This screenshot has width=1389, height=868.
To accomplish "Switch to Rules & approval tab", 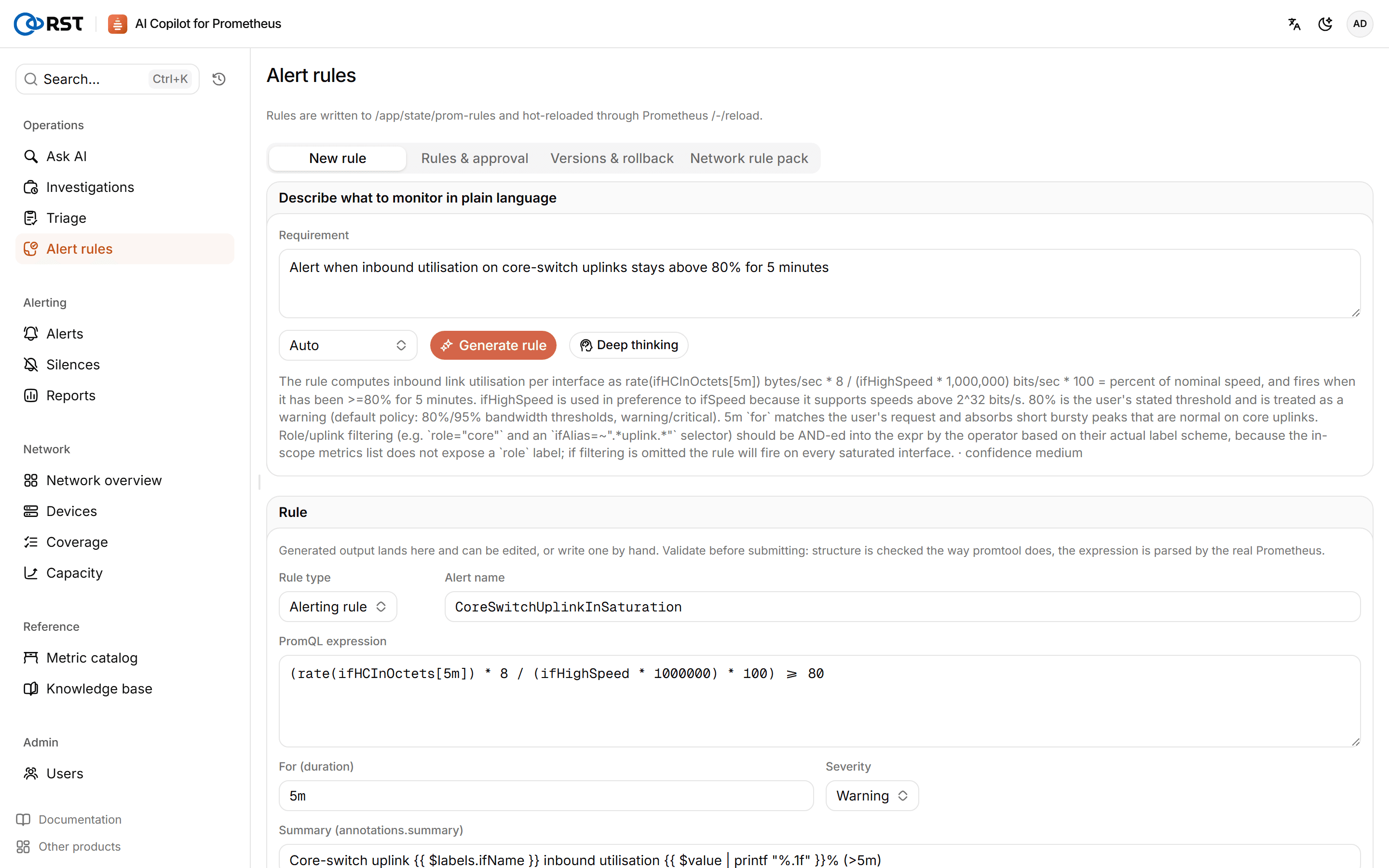I will tap(475, 159).
